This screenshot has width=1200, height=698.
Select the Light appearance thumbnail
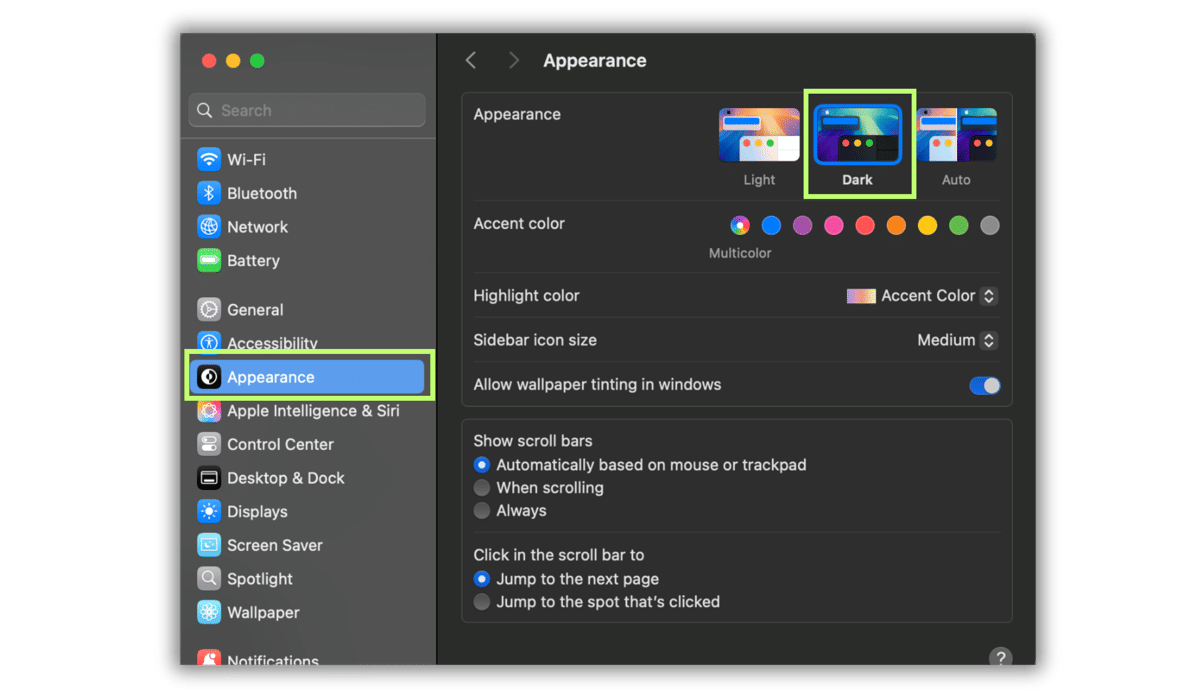pos(759,135)
